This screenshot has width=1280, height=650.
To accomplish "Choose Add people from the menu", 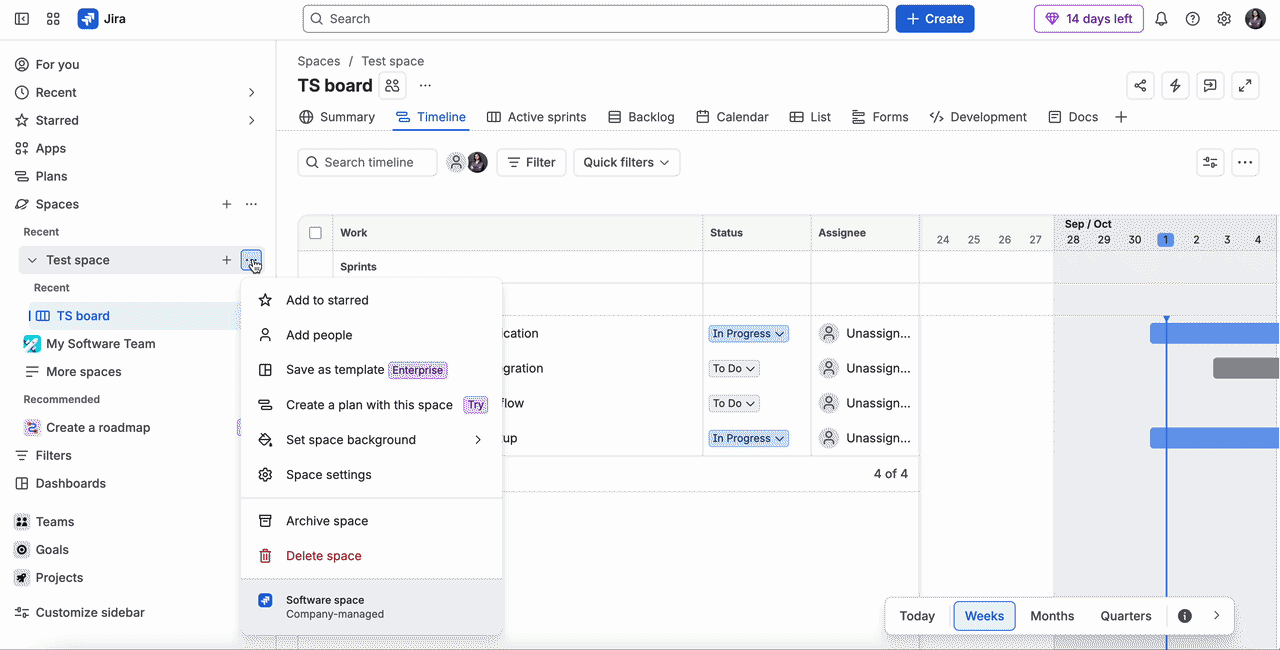I will pos(372,335).
